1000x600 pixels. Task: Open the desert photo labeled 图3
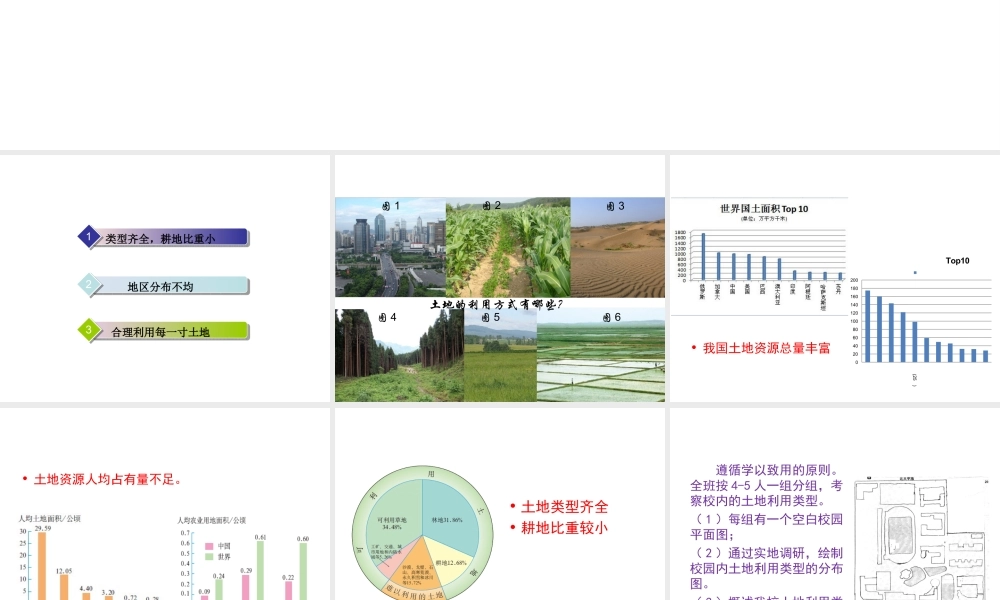tap(617, 247)
